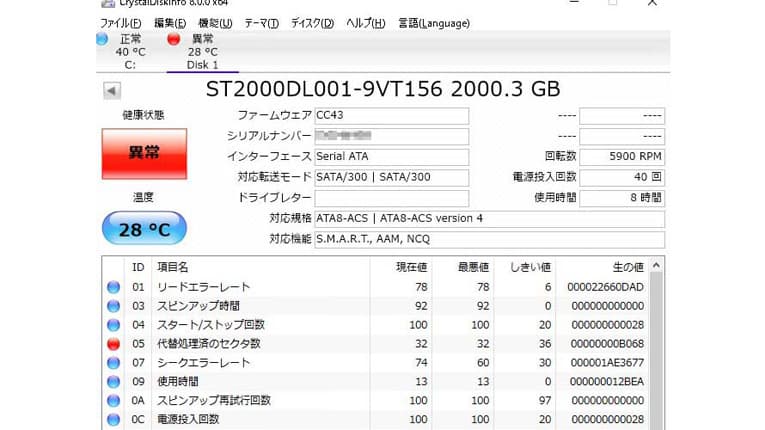Open the 編集(E) menu

pyautogui.click(x=170, y=22)
